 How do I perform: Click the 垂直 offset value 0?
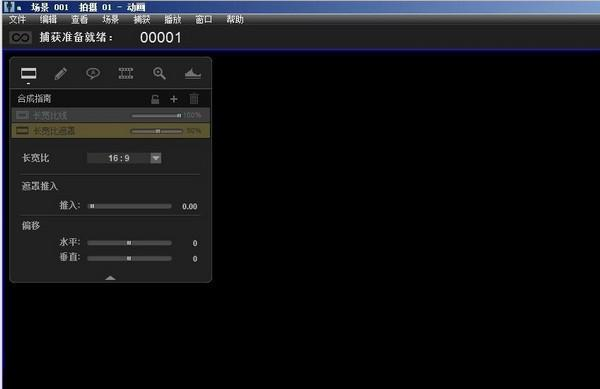click(x=195, y=259)
